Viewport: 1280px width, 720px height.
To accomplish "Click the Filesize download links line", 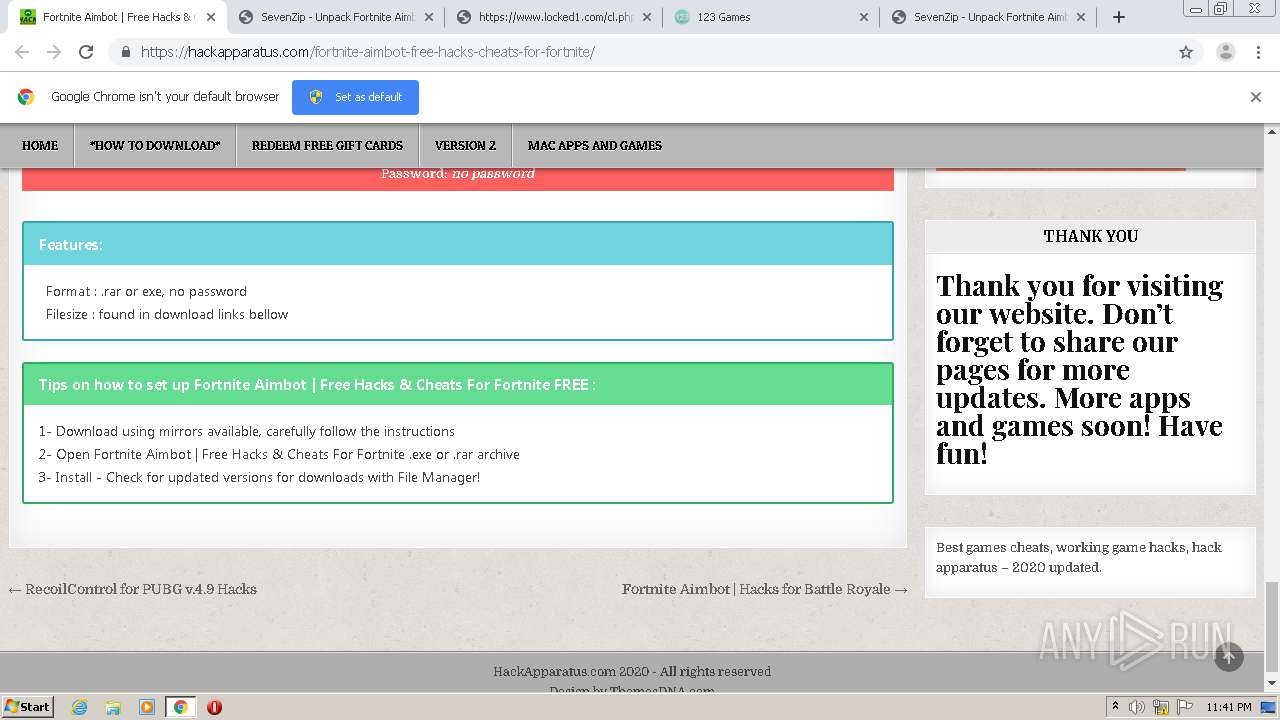I will 167,314.
